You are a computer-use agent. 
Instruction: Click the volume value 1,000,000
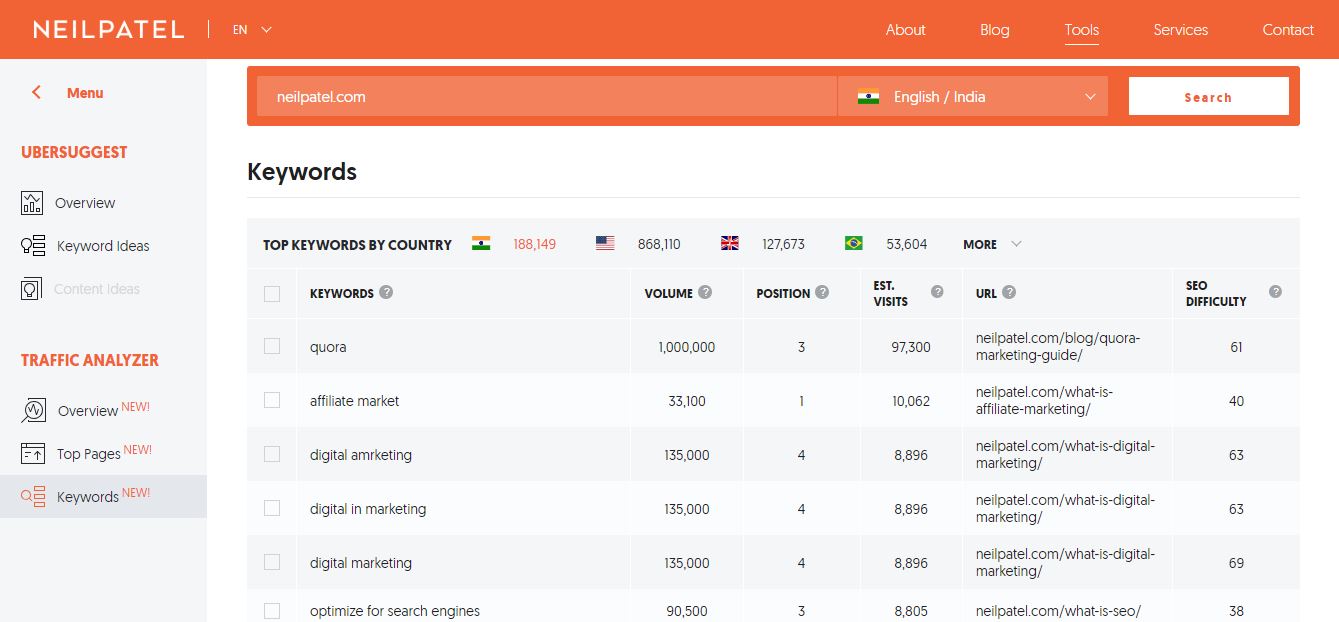(687, 347)
